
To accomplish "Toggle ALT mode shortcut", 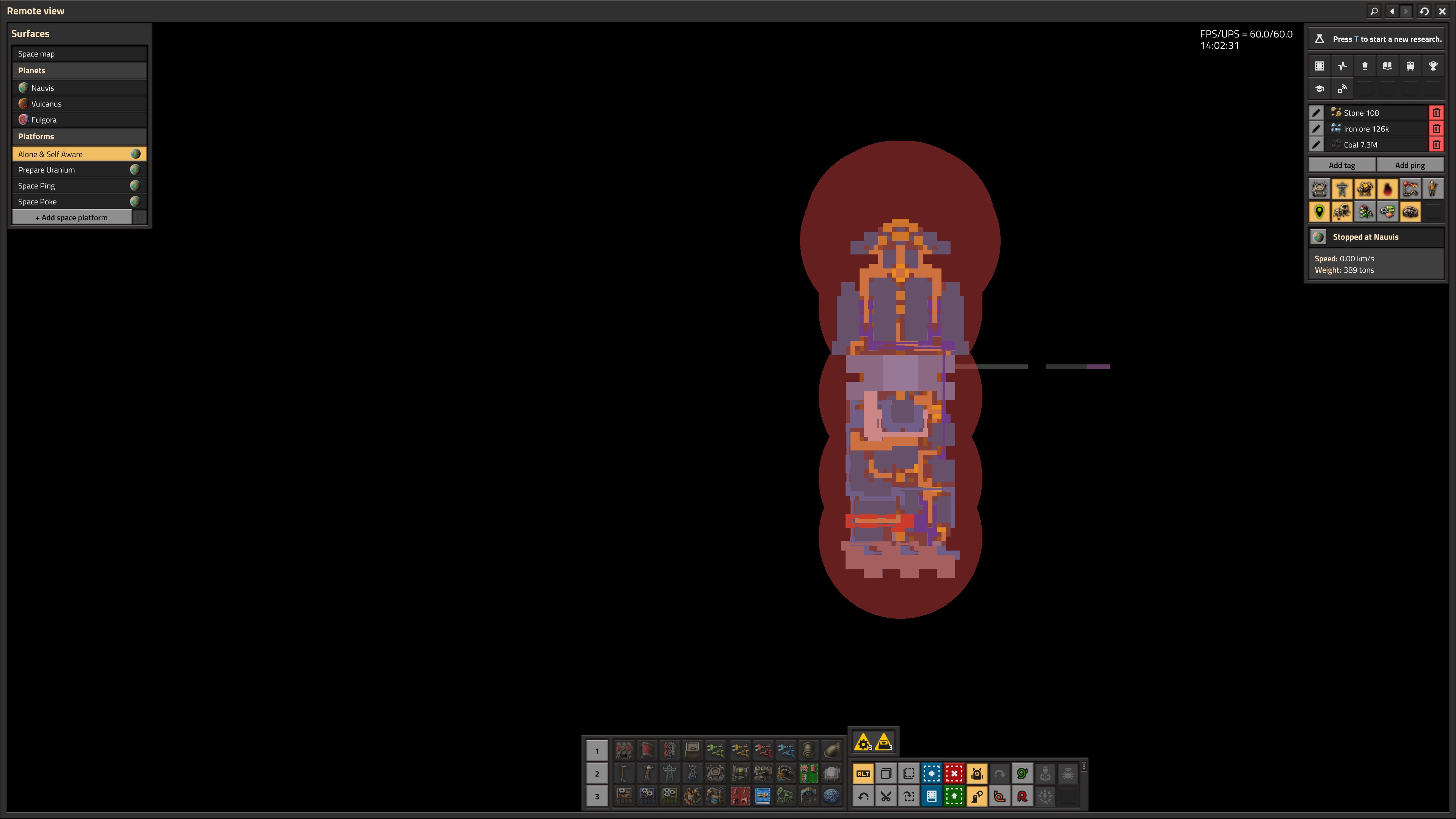I will [863, 774].
